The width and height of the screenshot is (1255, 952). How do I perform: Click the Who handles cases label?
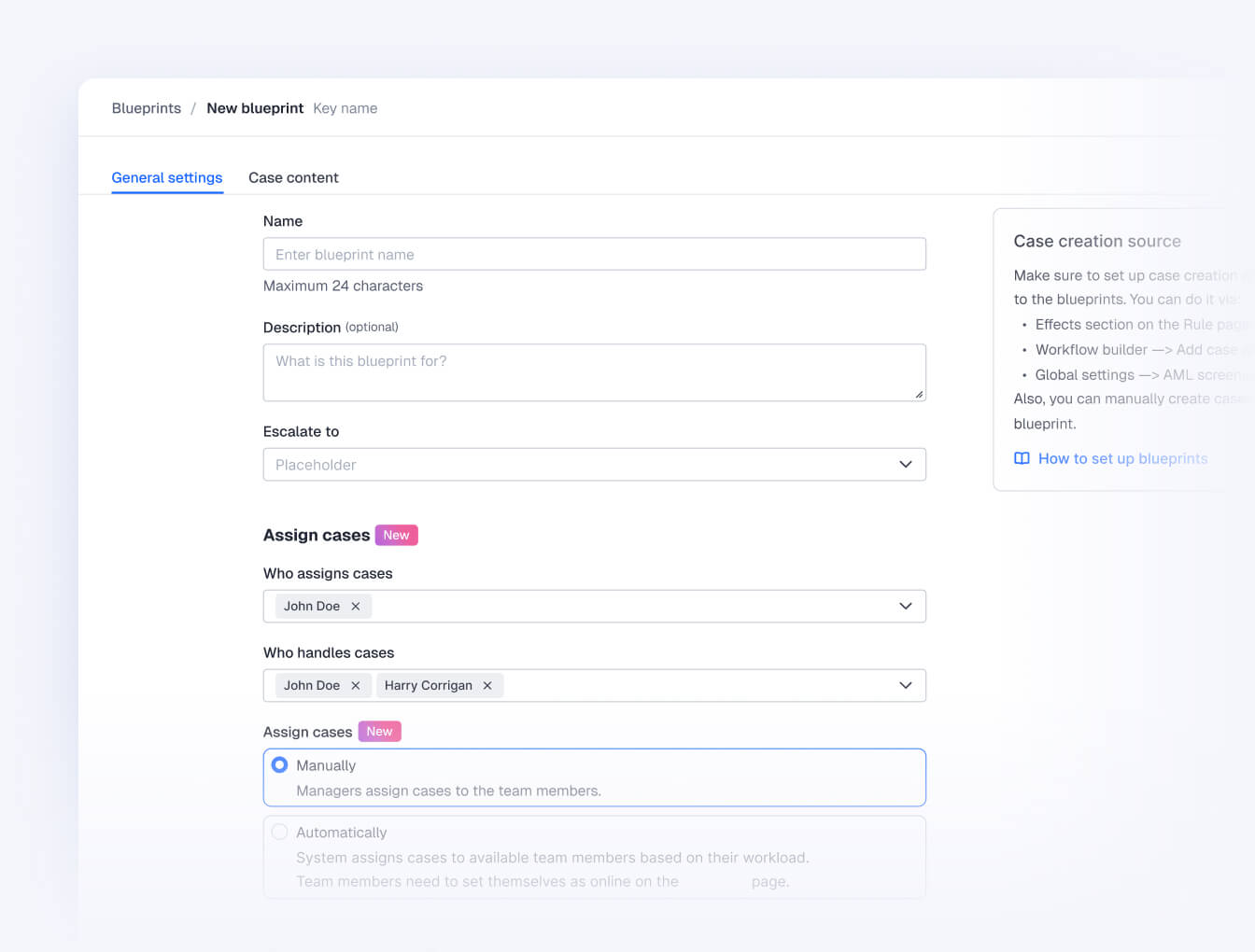tap(329, 652)
